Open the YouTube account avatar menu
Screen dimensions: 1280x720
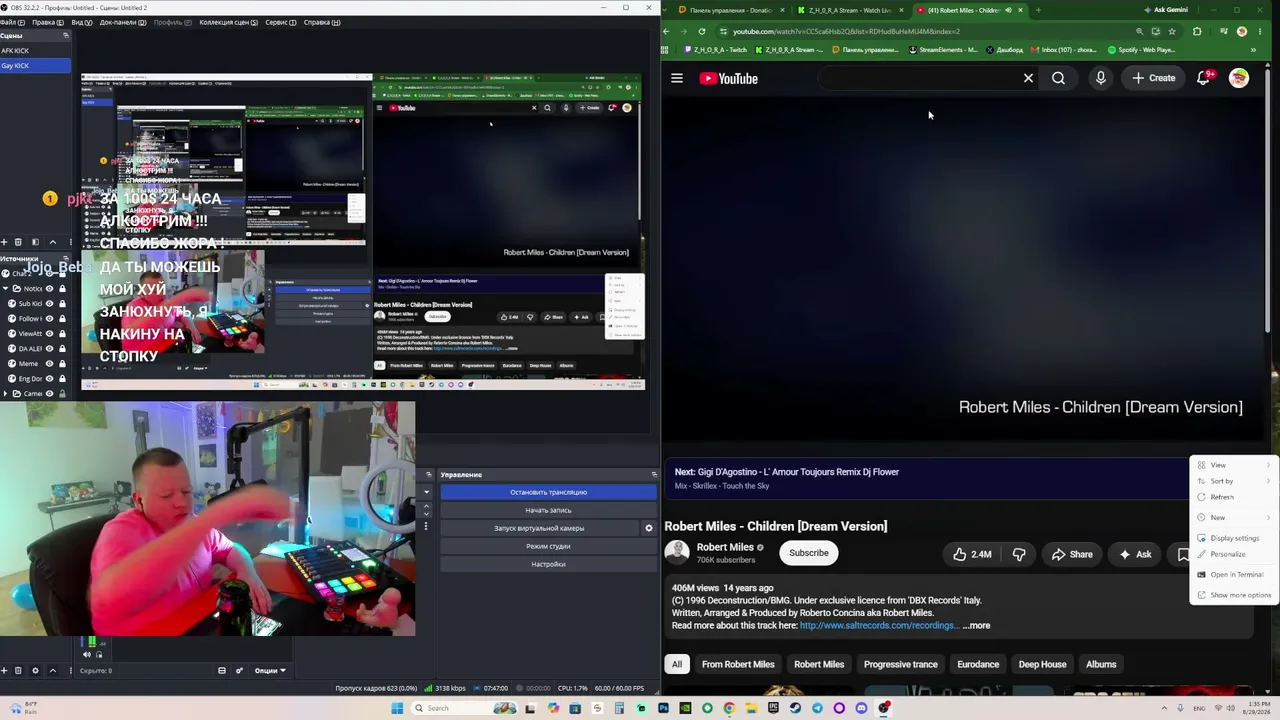[1239, 78]
